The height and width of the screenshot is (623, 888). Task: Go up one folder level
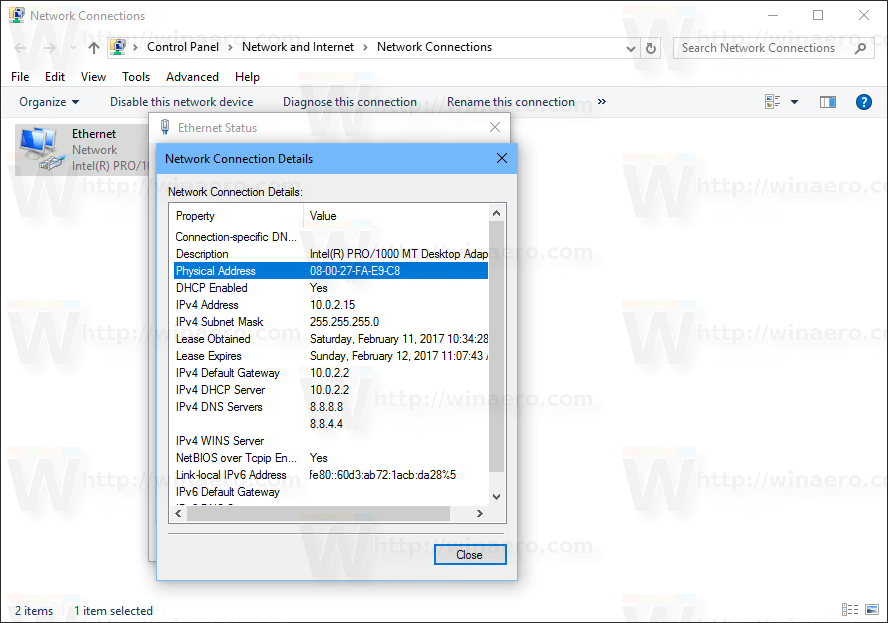(x=94, y=48)
